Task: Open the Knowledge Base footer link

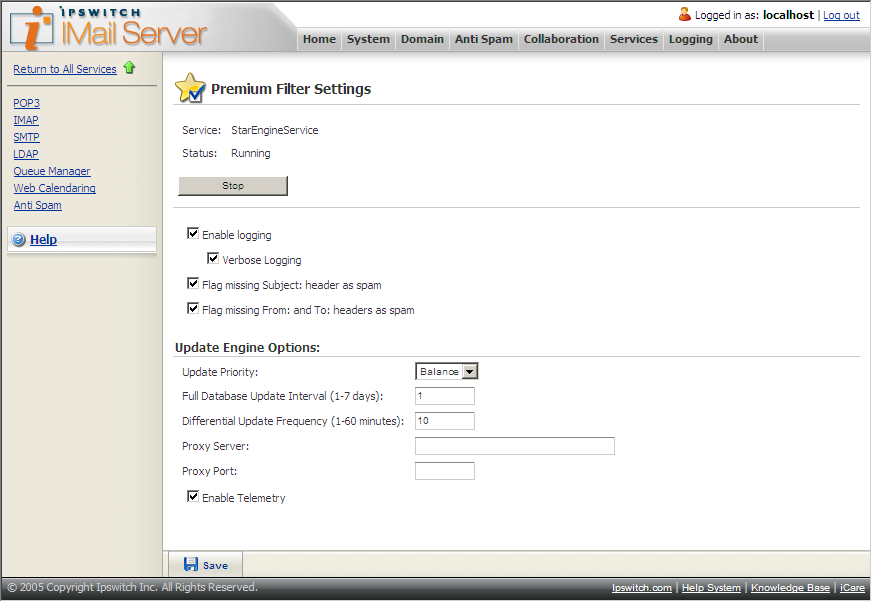Action: point(790,588)
